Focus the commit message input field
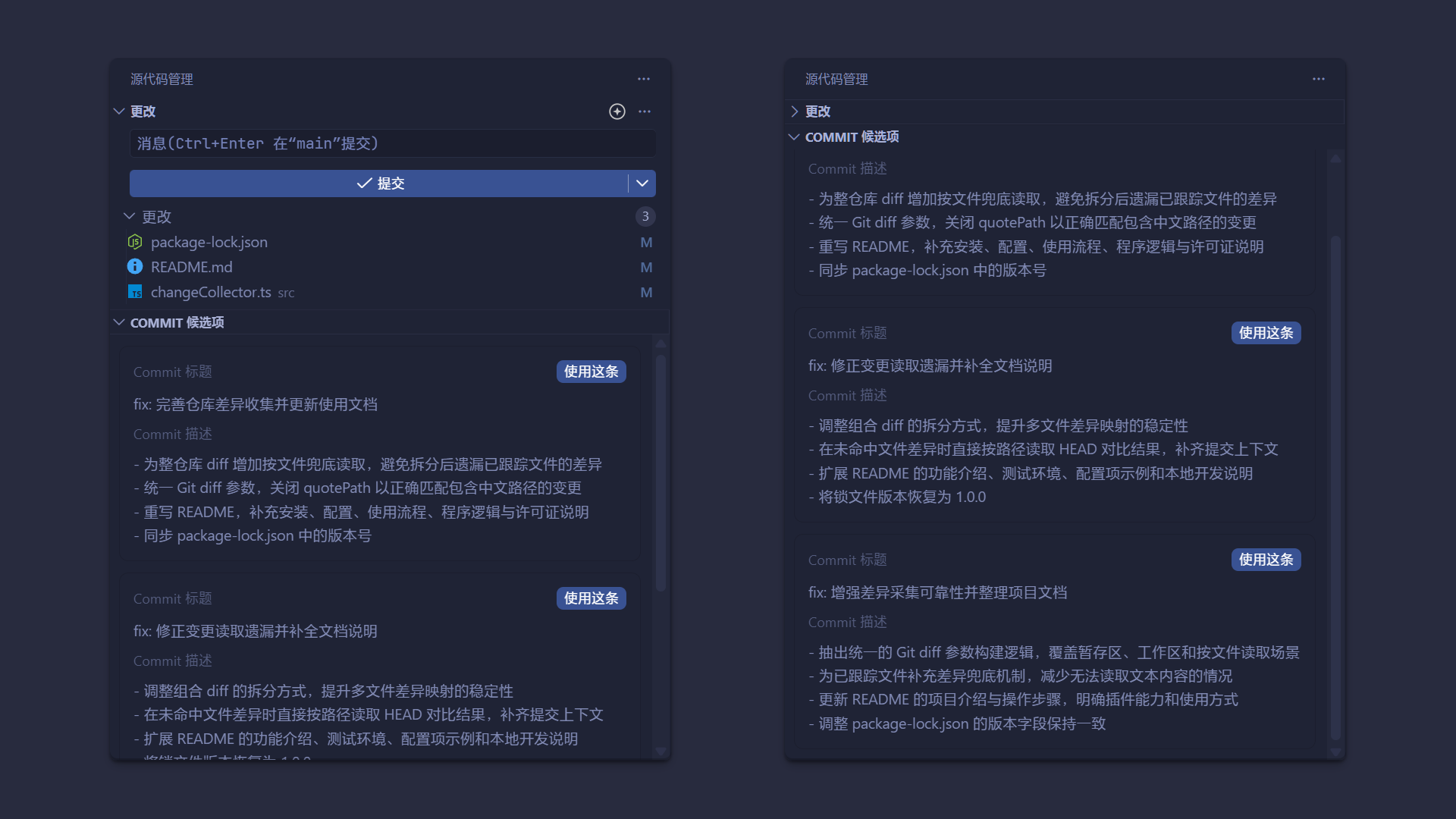The width and height of the screenshot is (1456, 819). (393, 143)
